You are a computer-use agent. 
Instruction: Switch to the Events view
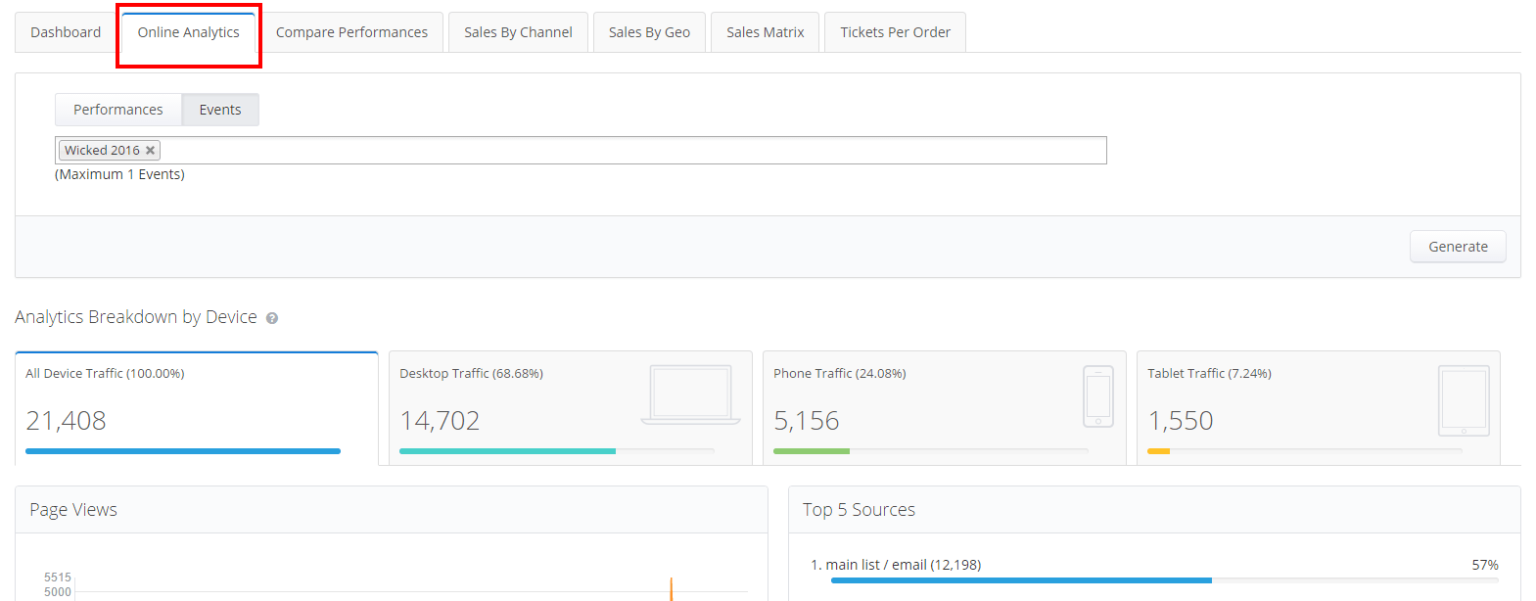[x=220, y=109]
